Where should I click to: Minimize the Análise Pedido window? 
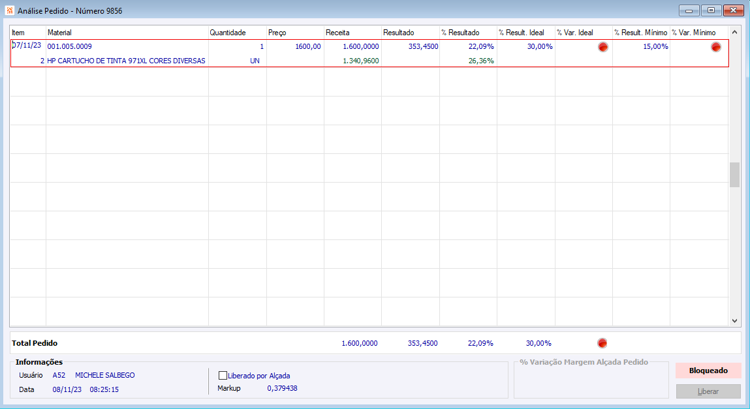click(x=689, y=10)
